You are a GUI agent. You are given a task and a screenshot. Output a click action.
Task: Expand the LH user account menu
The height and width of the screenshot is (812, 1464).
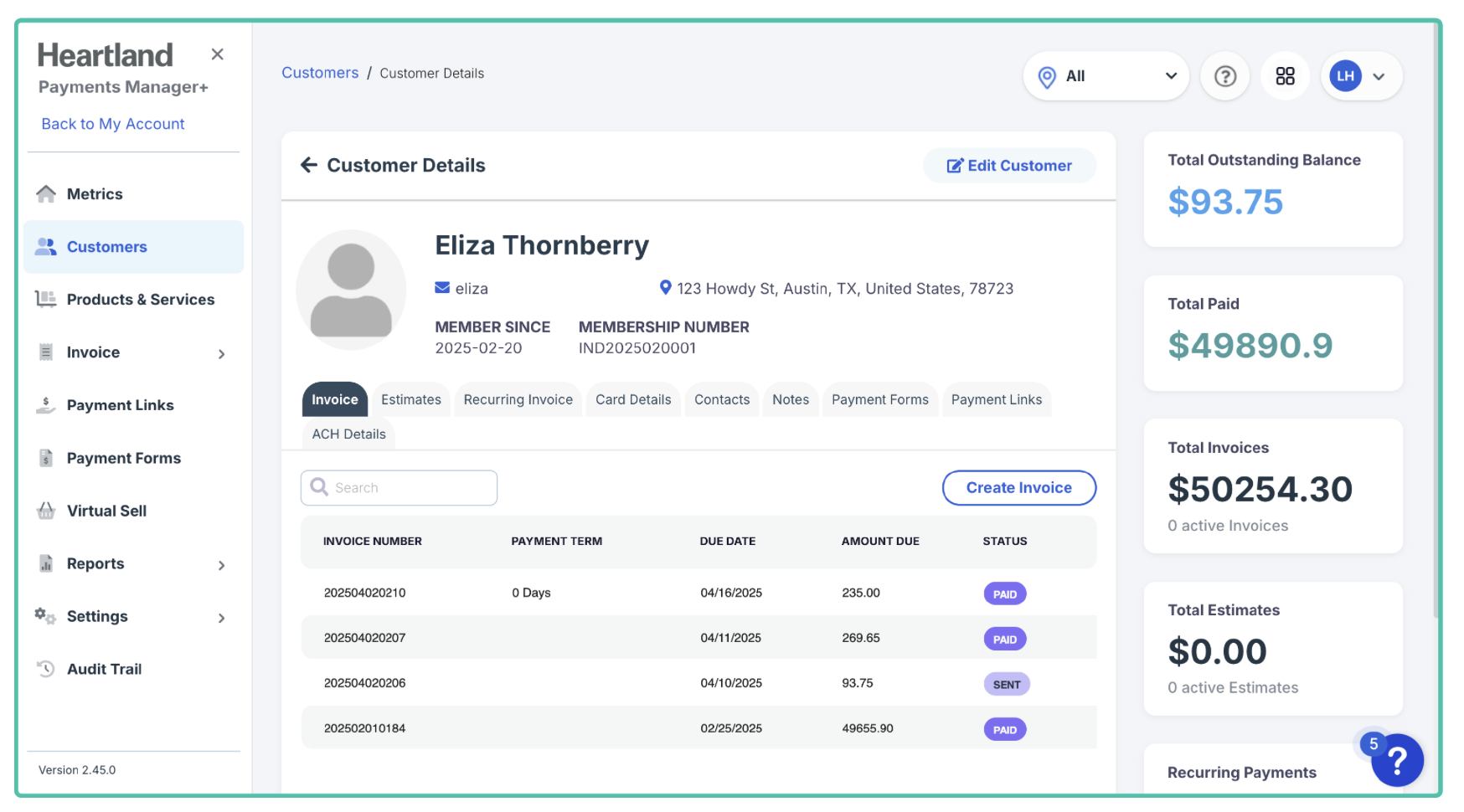pos(1361,77)
